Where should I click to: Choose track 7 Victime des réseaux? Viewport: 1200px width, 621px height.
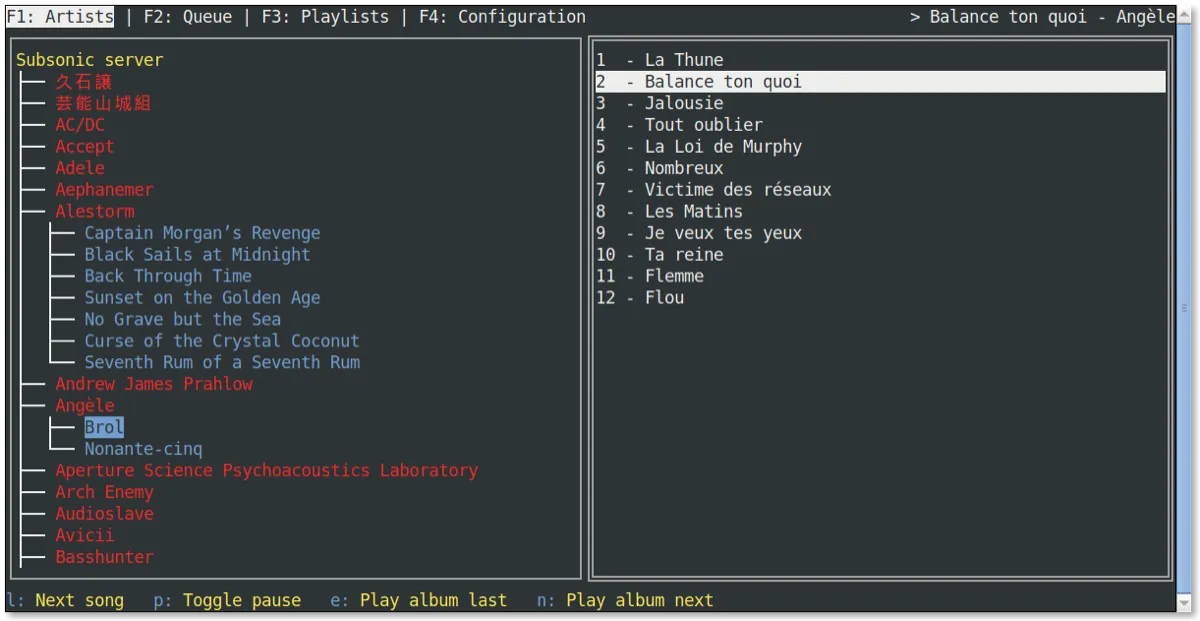[x=737, y=190]
